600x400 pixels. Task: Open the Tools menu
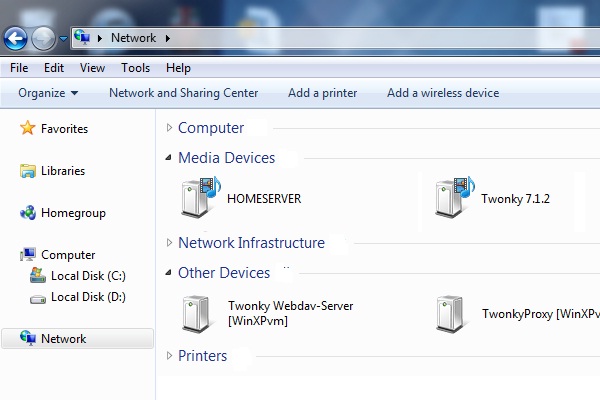pyautogui.click(x=136, y=68)
